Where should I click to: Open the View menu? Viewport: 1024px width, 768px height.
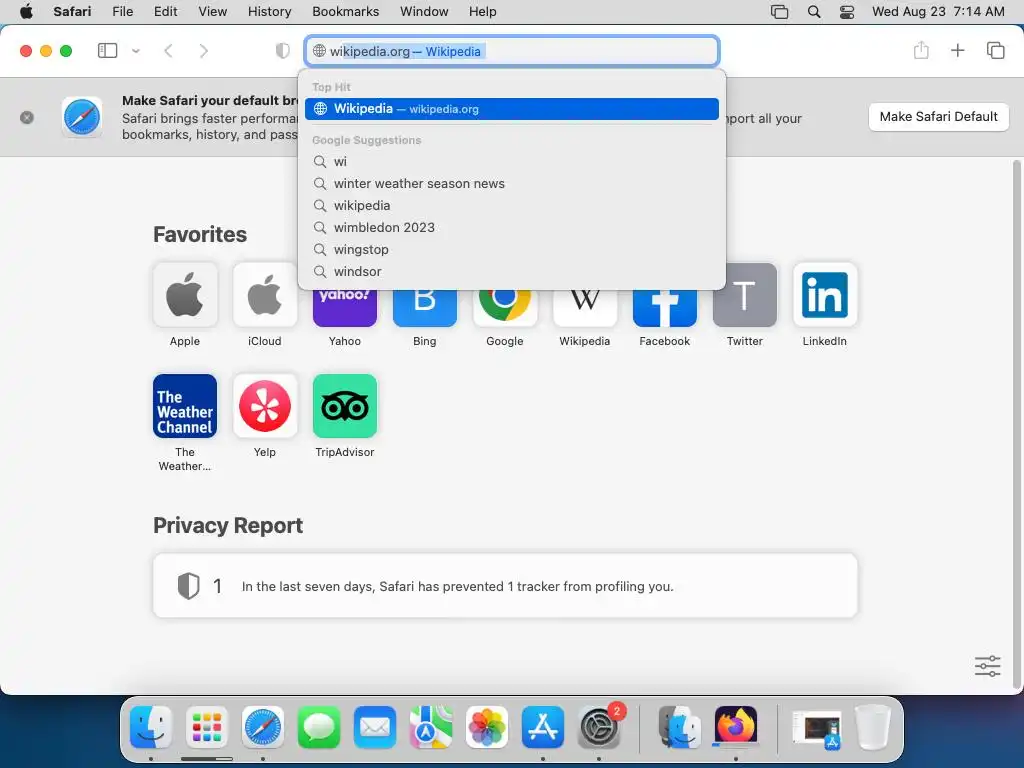(213, 11)
